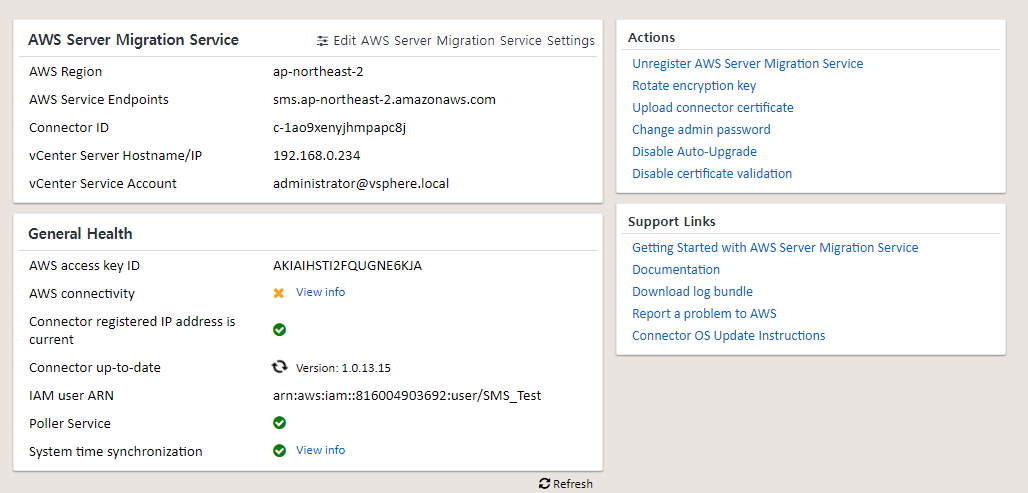Click the orange X icon beside AWS connectivity
The image size is (1028, 493).
coord(279,293)
